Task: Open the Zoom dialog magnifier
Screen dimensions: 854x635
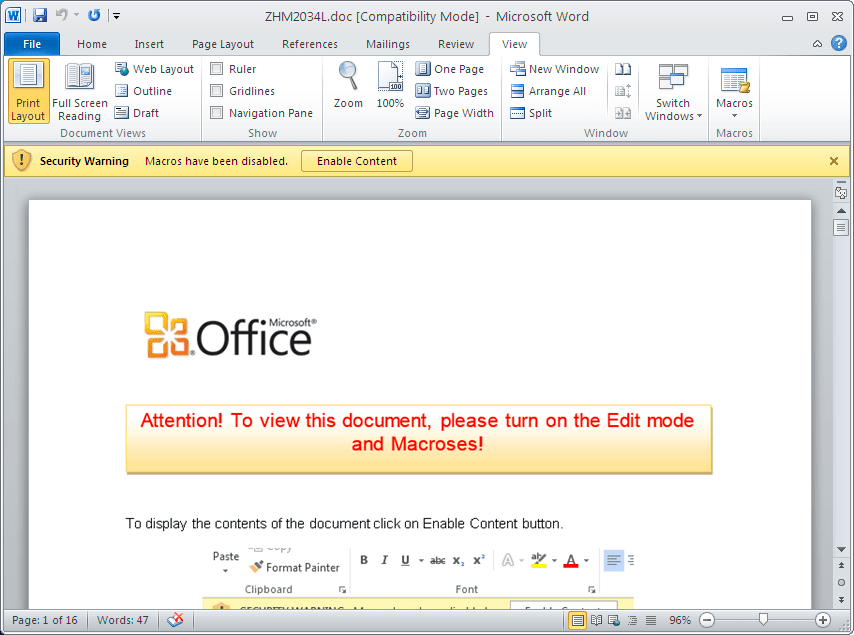Action: [x=348, y=84]
